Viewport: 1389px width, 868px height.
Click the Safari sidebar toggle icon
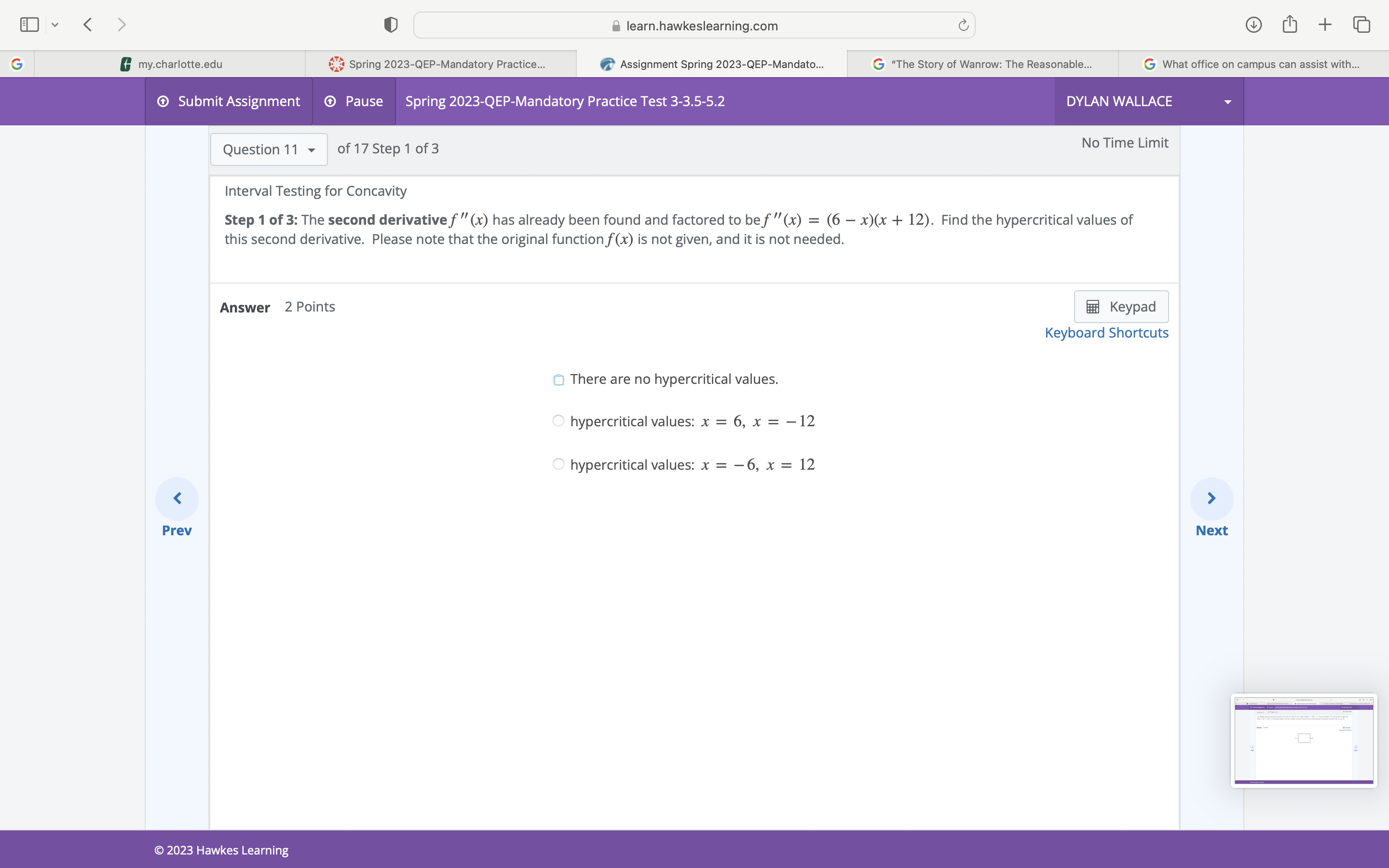coord(29,25)
